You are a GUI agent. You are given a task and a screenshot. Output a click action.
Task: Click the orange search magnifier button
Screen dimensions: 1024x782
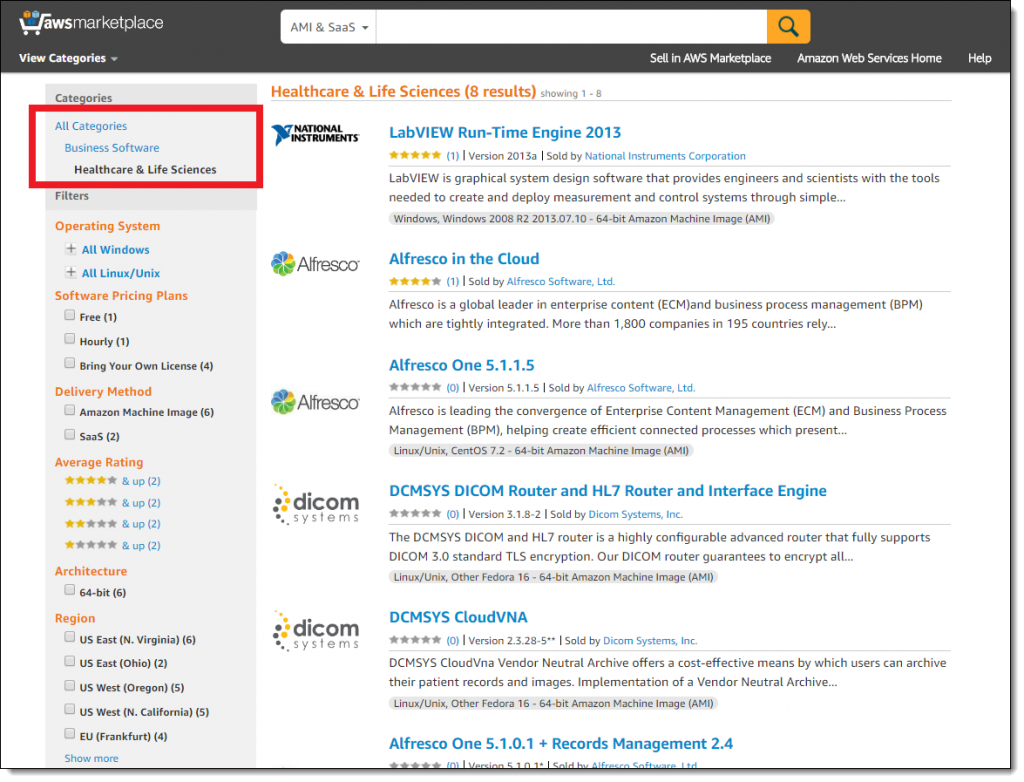788,27
